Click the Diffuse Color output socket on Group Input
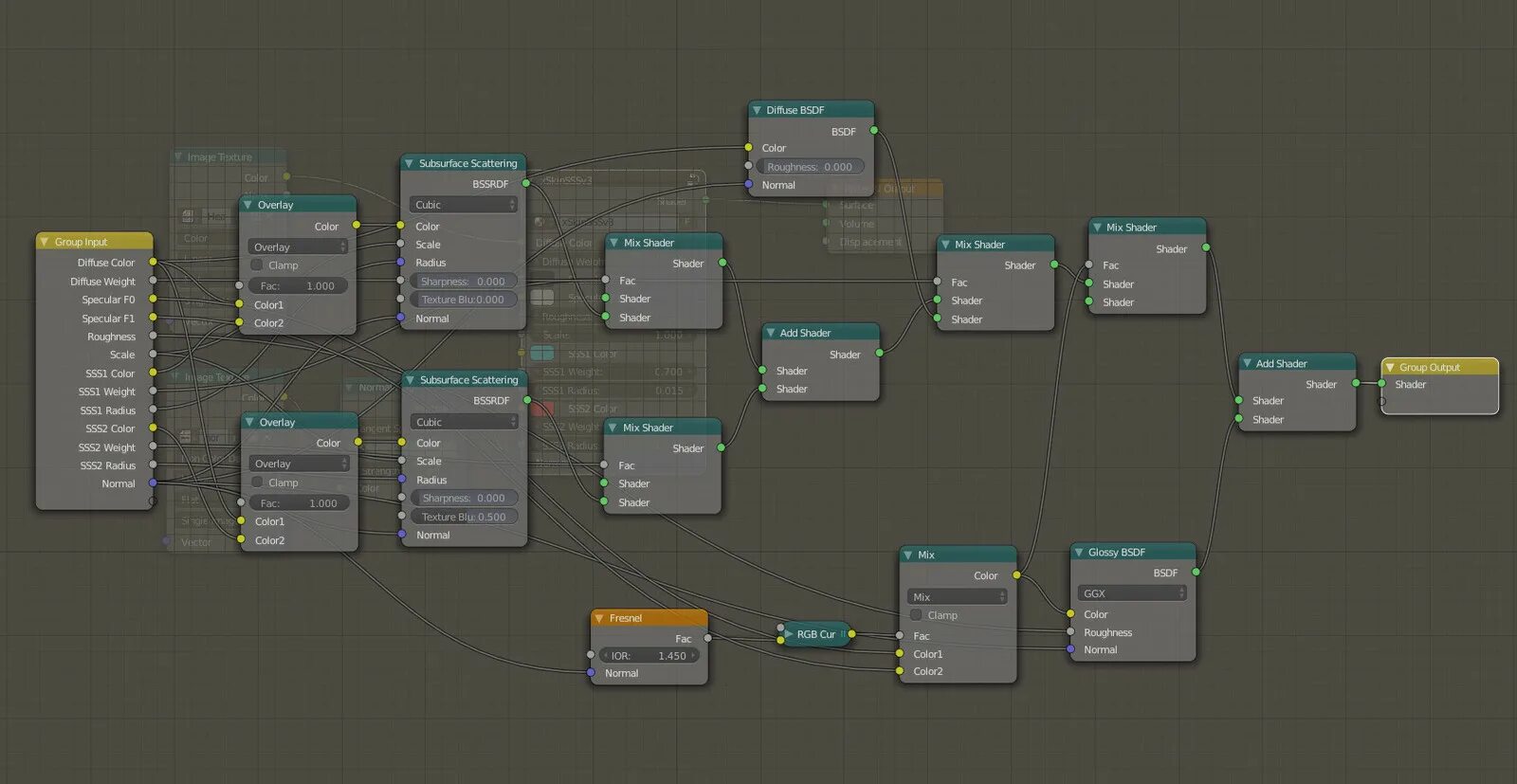The image size is (1517, 784). click(x=153, y=263)
